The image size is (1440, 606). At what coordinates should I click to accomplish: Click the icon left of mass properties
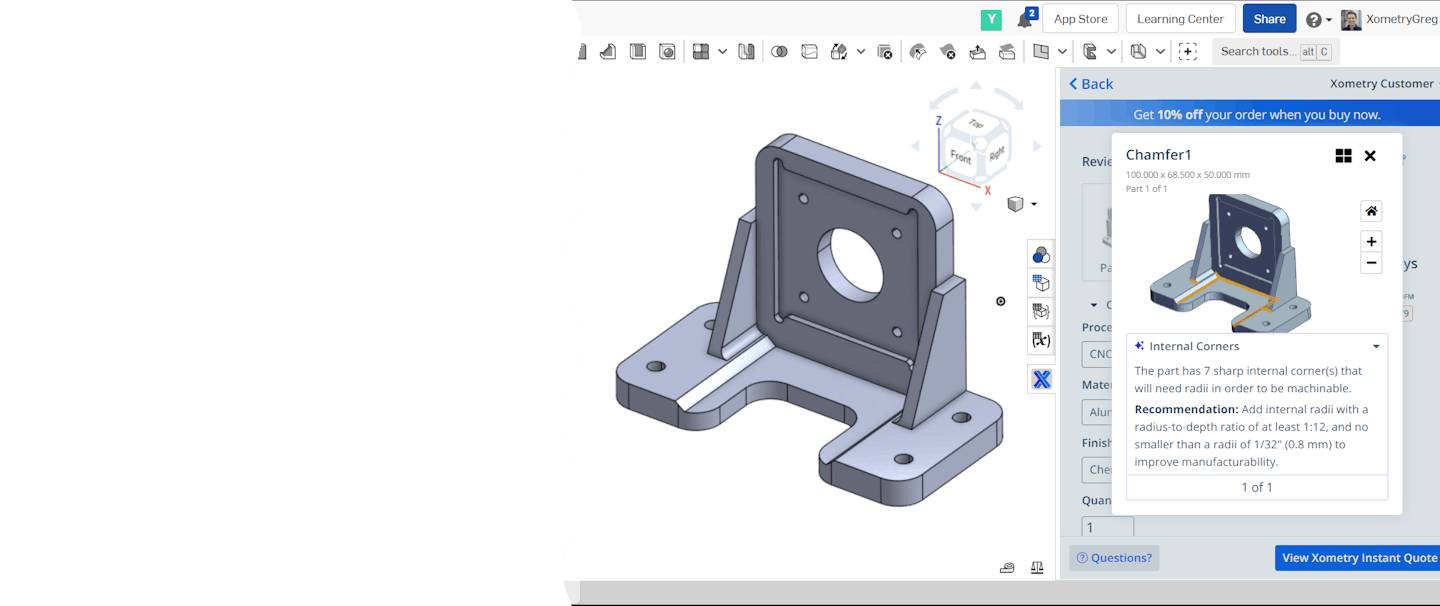[1008, 567]
